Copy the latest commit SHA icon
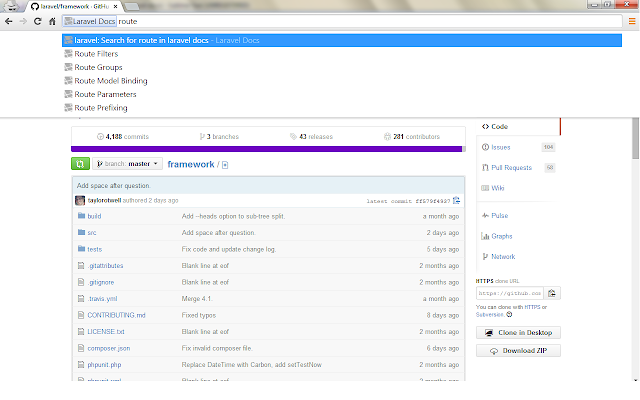Image resolution: width=640 pixels, height=400 pixels. 456,200
